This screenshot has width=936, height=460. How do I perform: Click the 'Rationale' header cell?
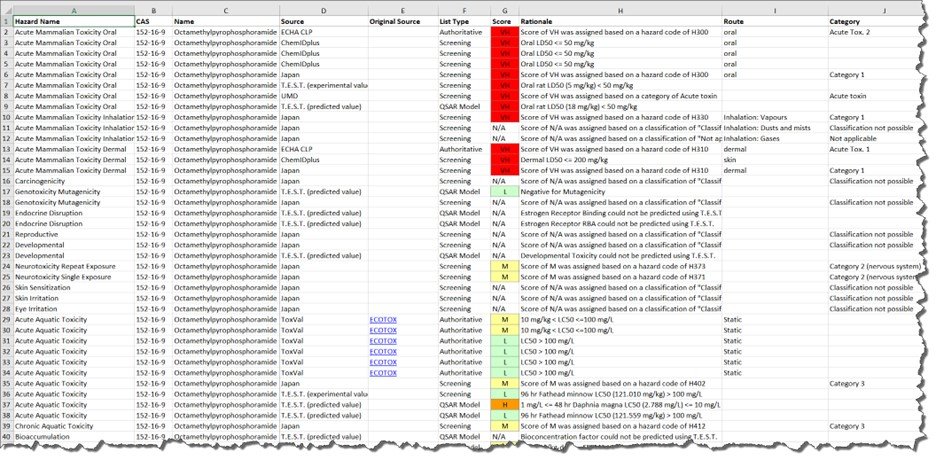[x=620, y=21]
